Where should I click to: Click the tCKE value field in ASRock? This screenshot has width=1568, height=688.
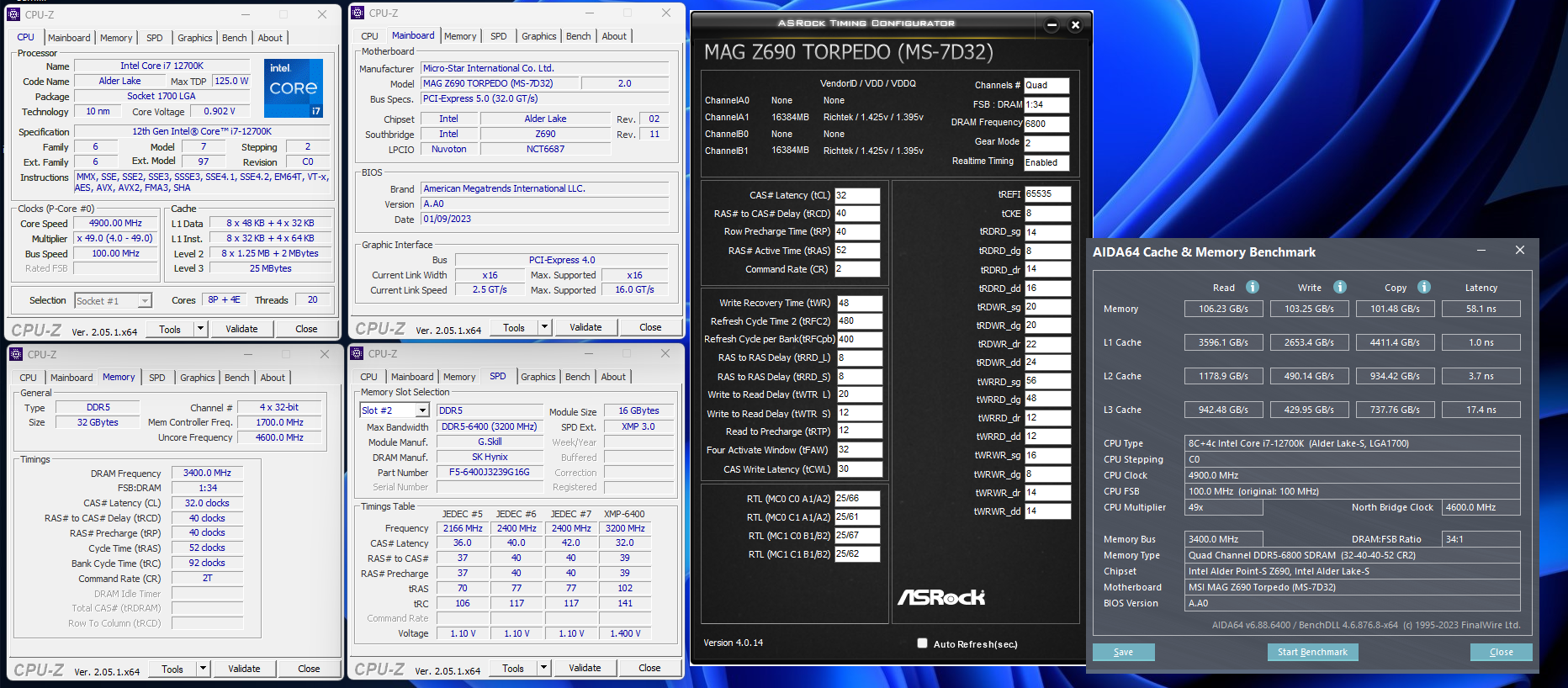pyautogui.click(x=1047, y=214)
